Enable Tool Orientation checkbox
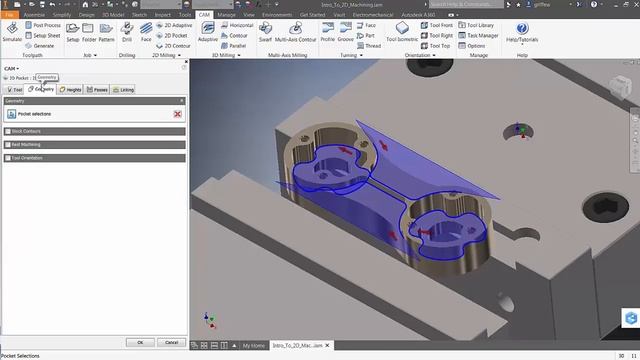 point(8,158)
